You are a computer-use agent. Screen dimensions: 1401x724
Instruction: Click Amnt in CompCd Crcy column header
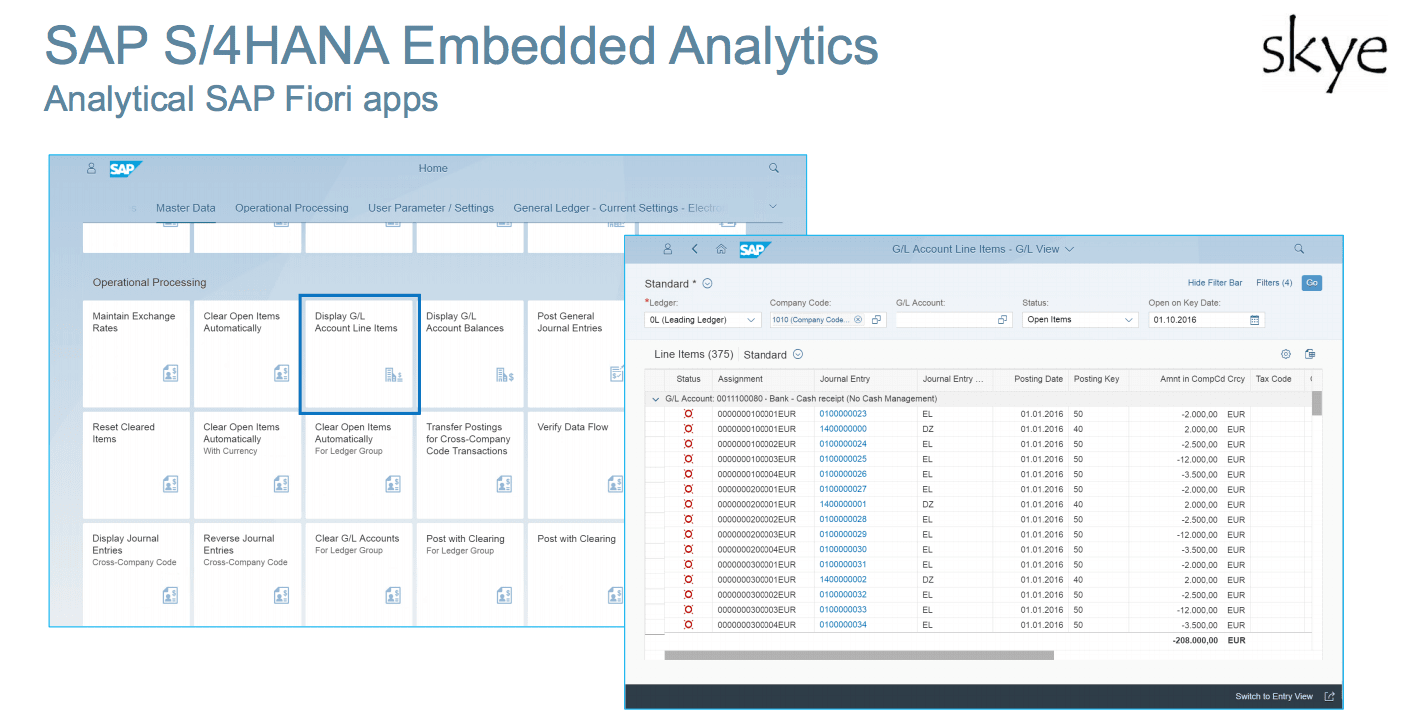(1188, 379)
